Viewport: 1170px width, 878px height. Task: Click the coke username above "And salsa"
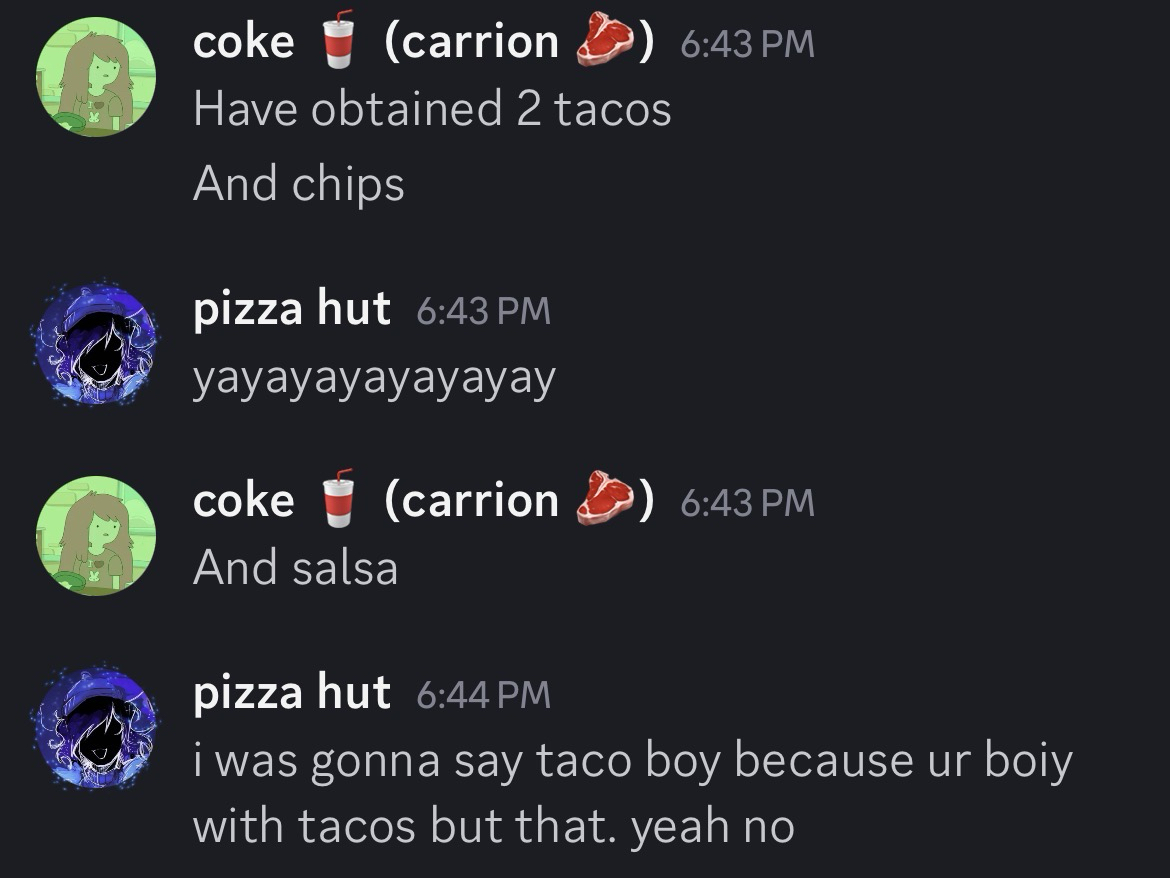pos(243,500)
